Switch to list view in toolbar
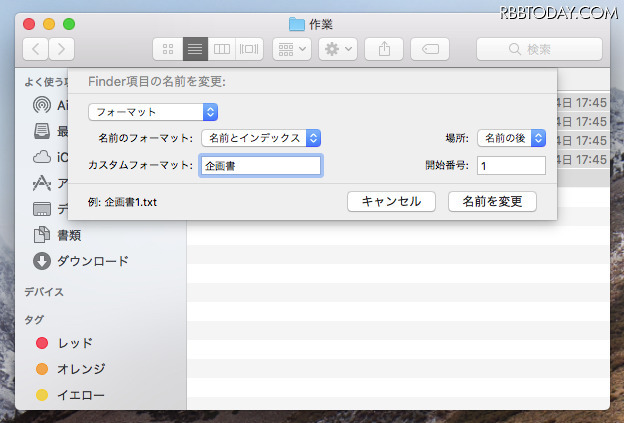The height and width of the screenshot is (423, 624). point(194,48)
